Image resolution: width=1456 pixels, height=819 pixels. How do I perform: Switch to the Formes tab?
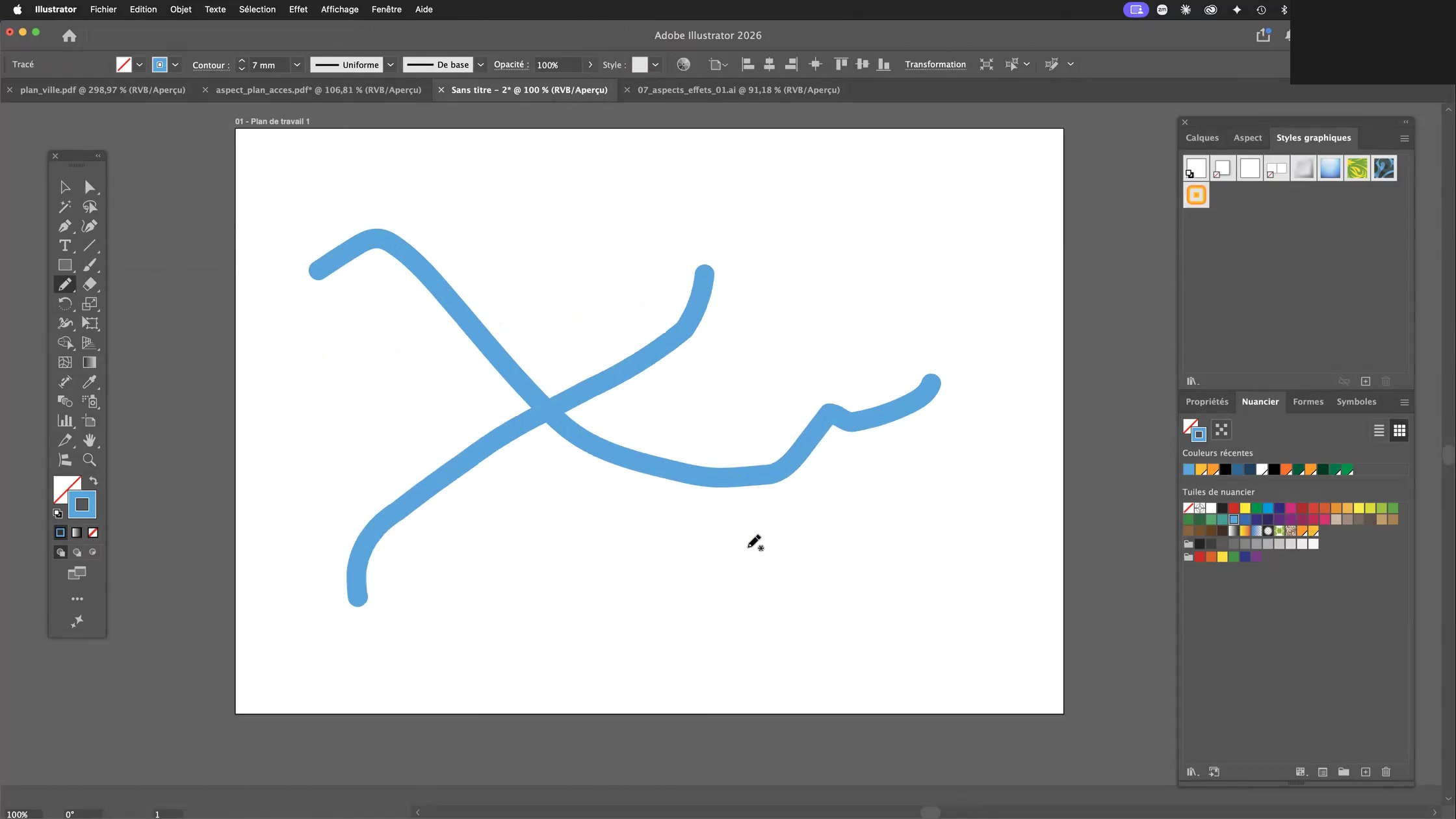1308,402
